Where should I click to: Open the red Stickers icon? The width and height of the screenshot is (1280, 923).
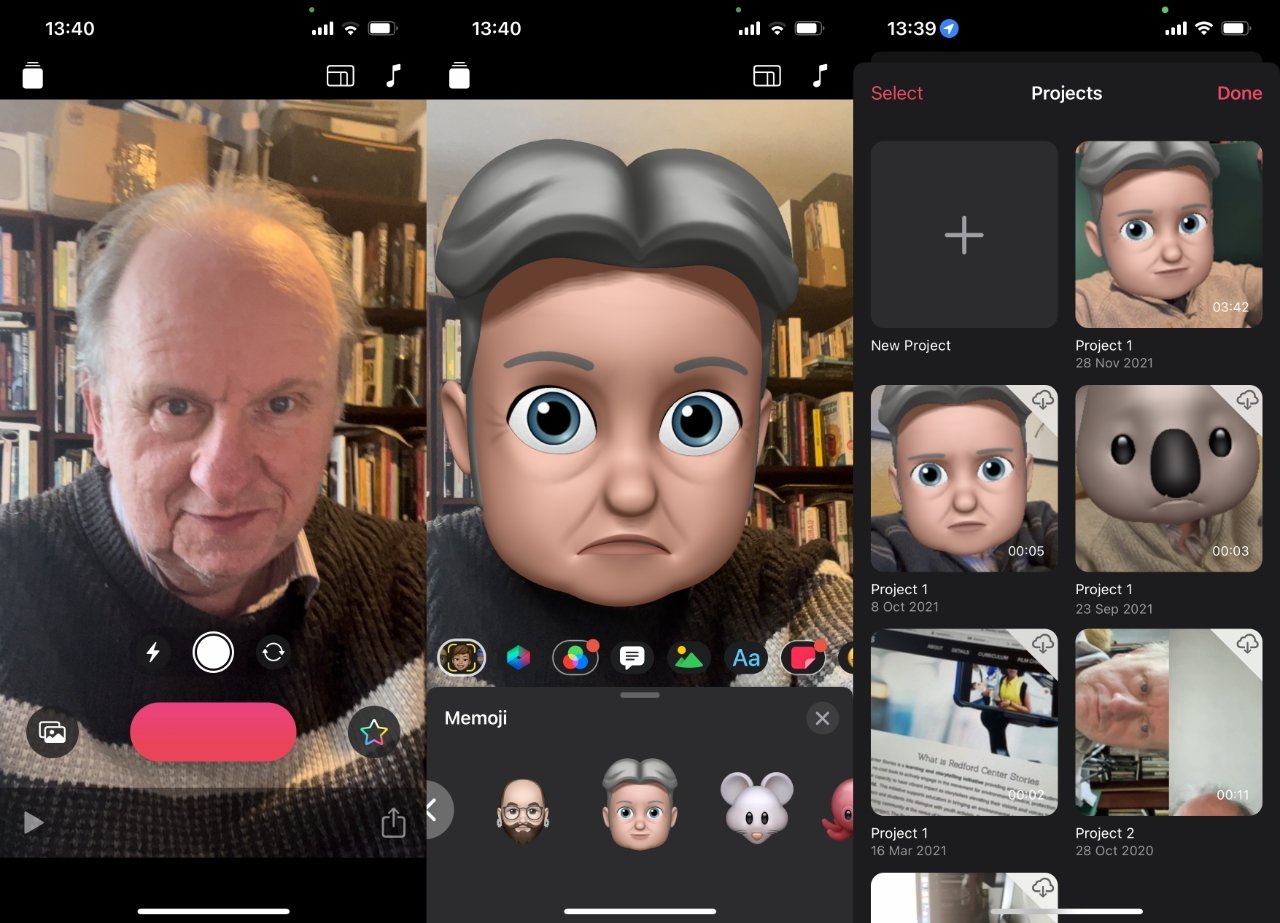[x=803, y=657]
